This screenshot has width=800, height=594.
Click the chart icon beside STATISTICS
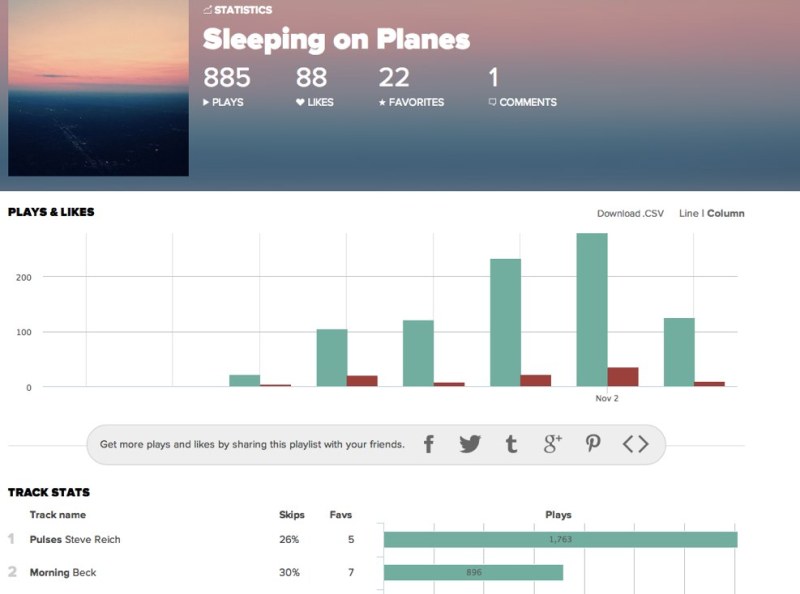click(x=208, y=10)
